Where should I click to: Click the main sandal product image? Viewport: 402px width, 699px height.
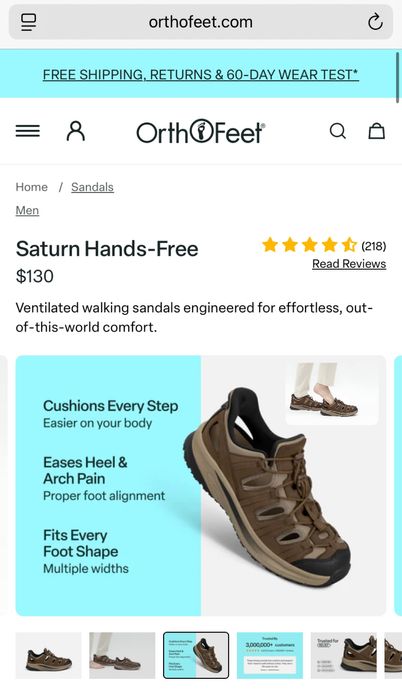coord(201,485)
